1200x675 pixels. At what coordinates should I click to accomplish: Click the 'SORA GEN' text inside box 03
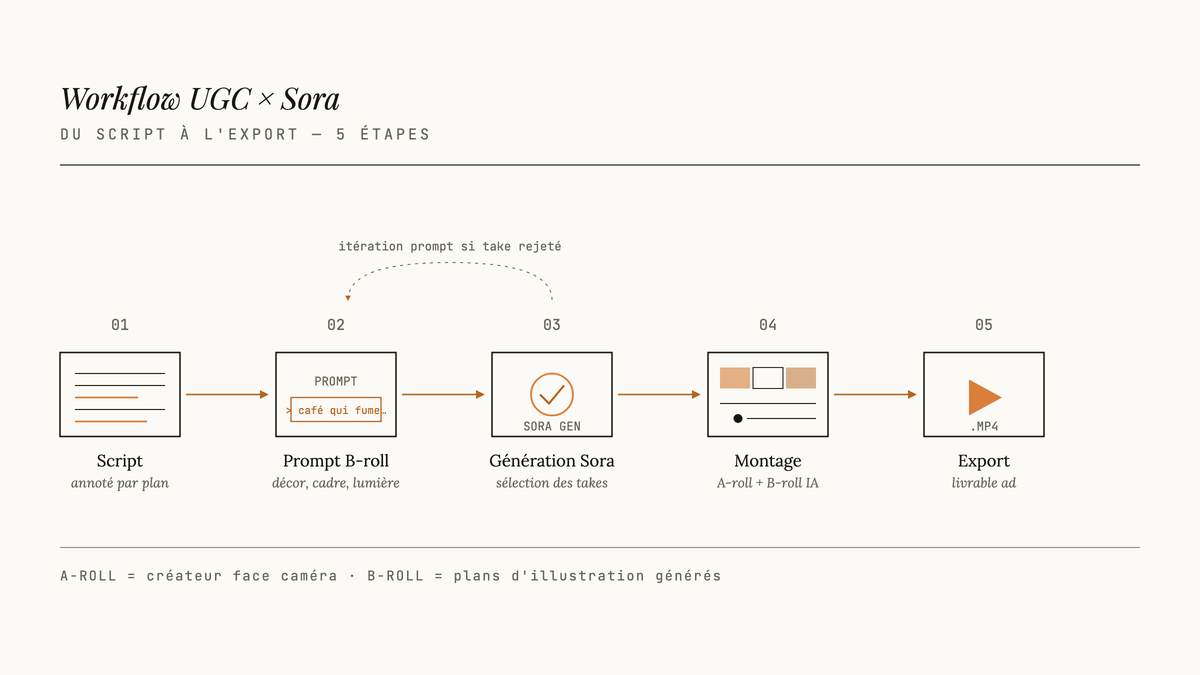click(552, 426)
